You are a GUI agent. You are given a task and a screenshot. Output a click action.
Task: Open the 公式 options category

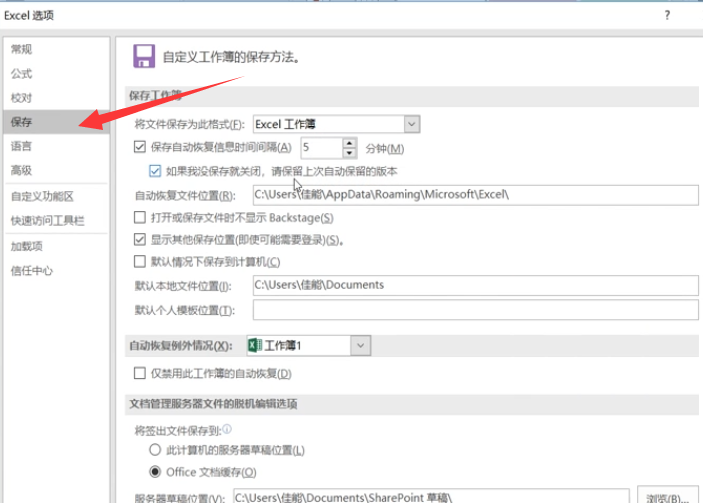(x=56, y=74)
